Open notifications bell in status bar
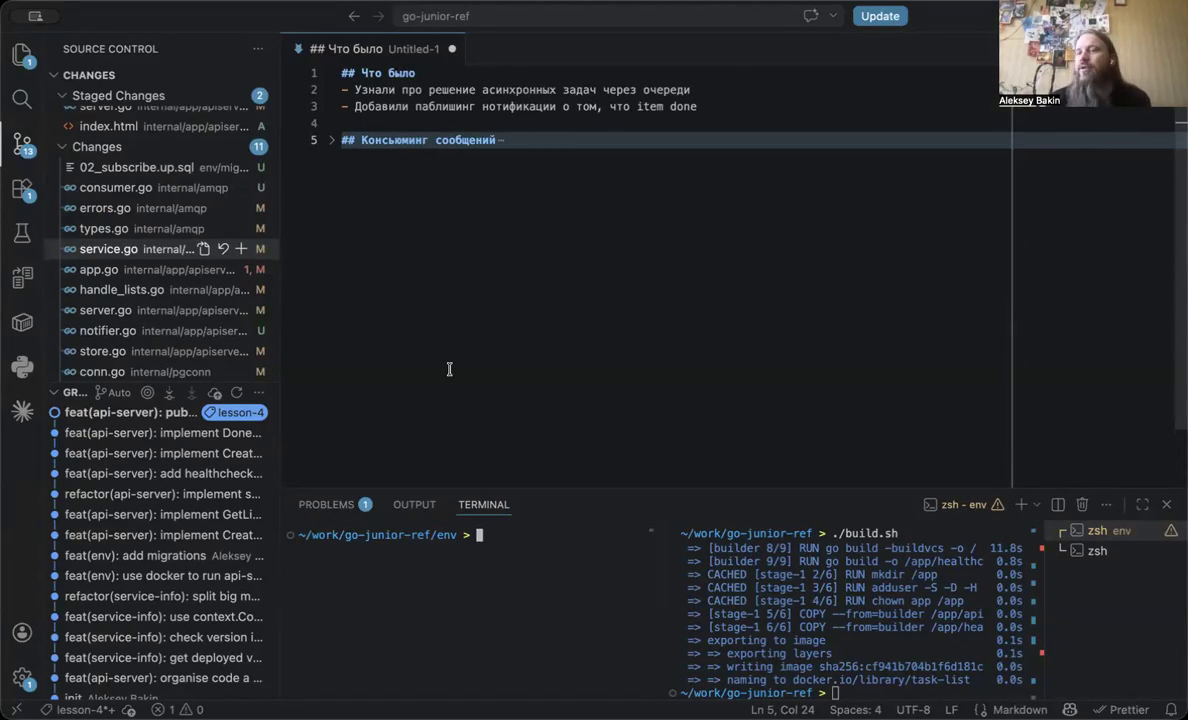 click(x=1171, y=710)
